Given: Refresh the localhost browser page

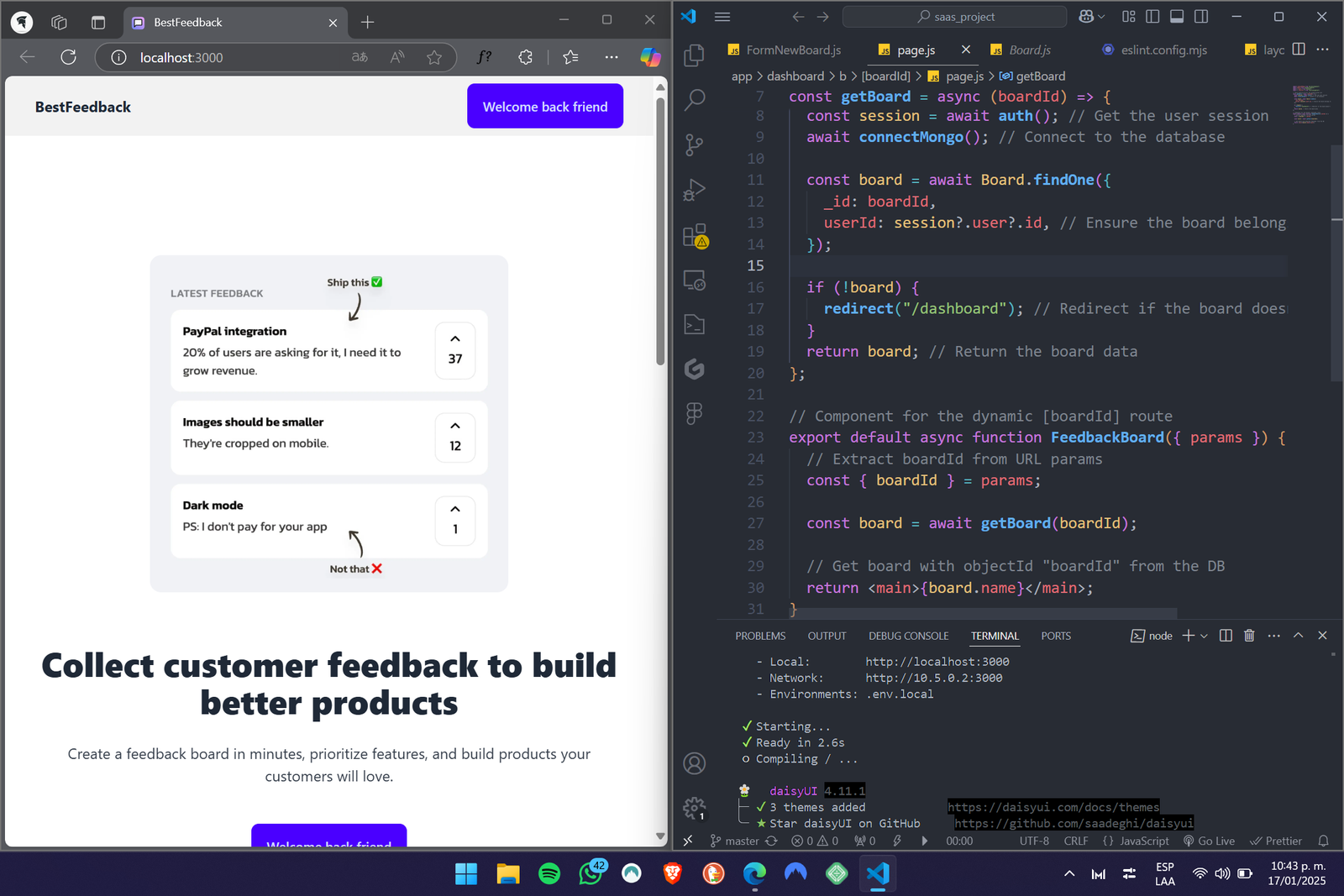Looking at the screenshot, I should [x=69, y=57].
